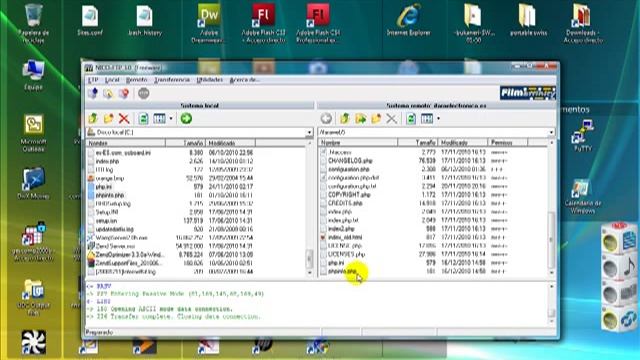
Task: Select remote file index_old.html
Action: click(345, 237)
